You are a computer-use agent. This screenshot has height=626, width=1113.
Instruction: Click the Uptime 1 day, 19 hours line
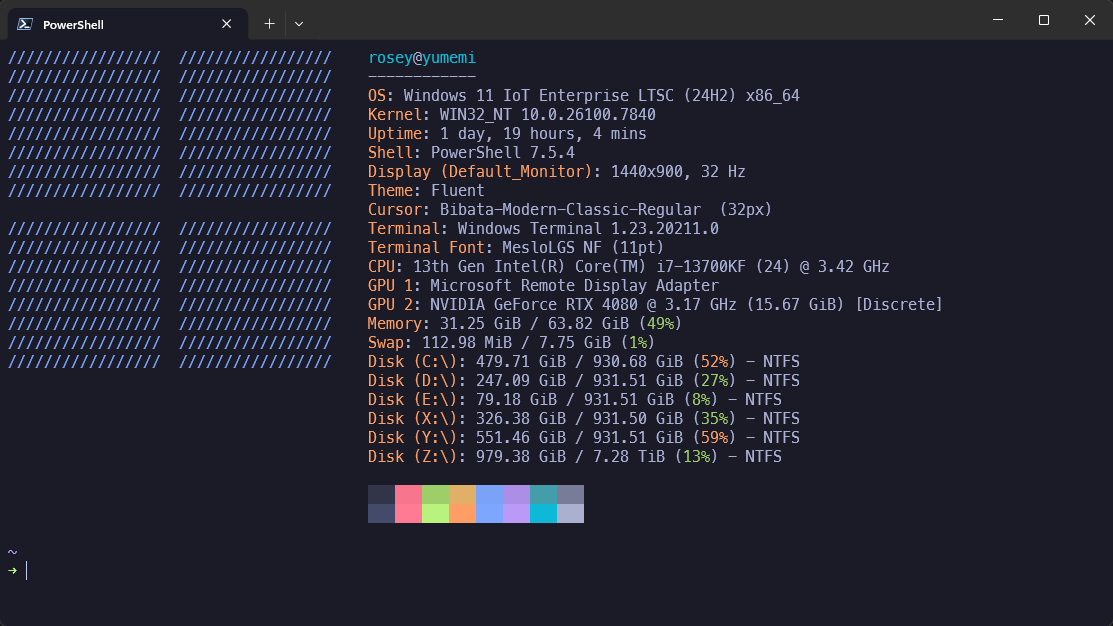point(507,133)
